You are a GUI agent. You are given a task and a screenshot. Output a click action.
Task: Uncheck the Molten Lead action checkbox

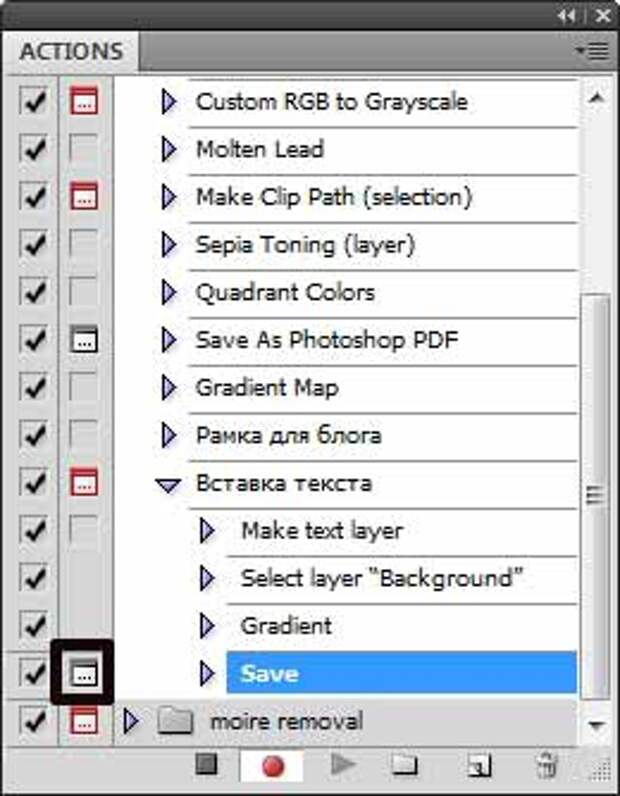pos(33,149)
